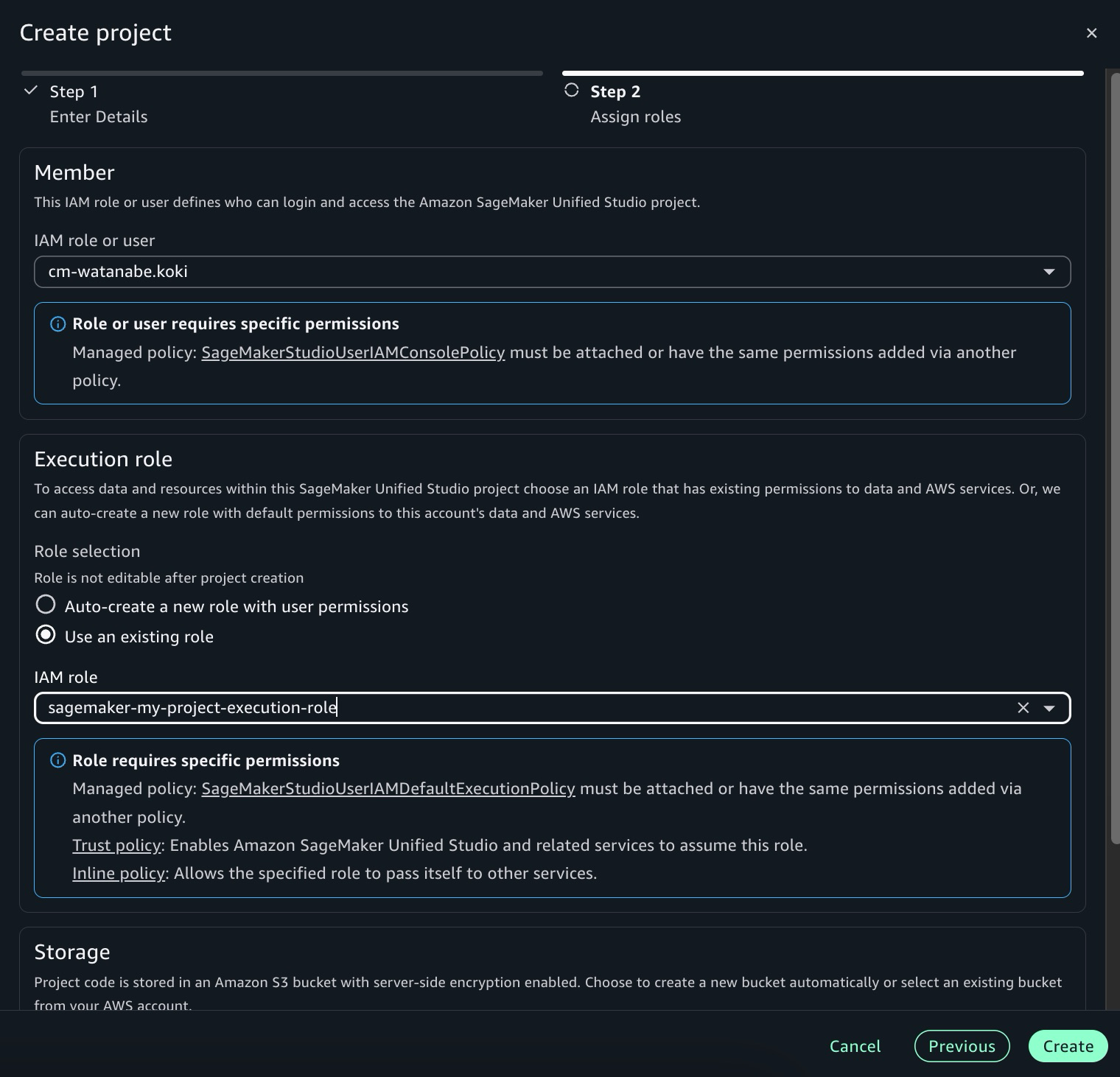
Task: Go back with the Previous button
Action: [962, 1046]
